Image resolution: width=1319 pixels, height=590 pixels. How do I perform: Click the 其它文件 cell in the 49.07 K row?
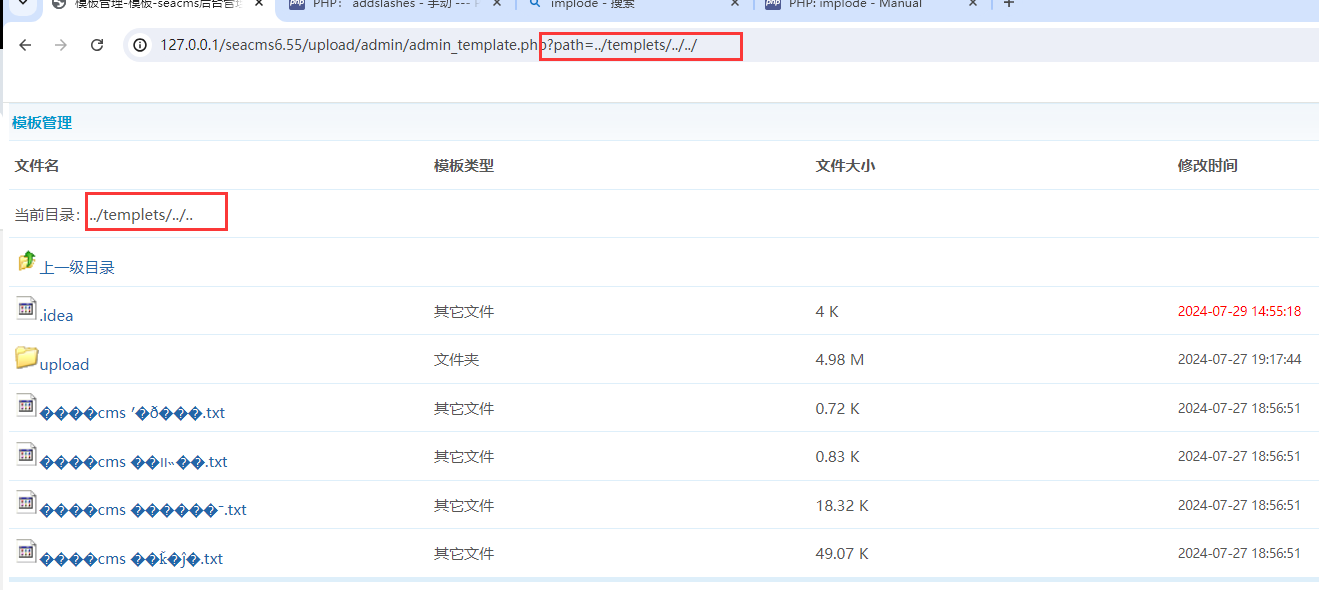point(464,553)
